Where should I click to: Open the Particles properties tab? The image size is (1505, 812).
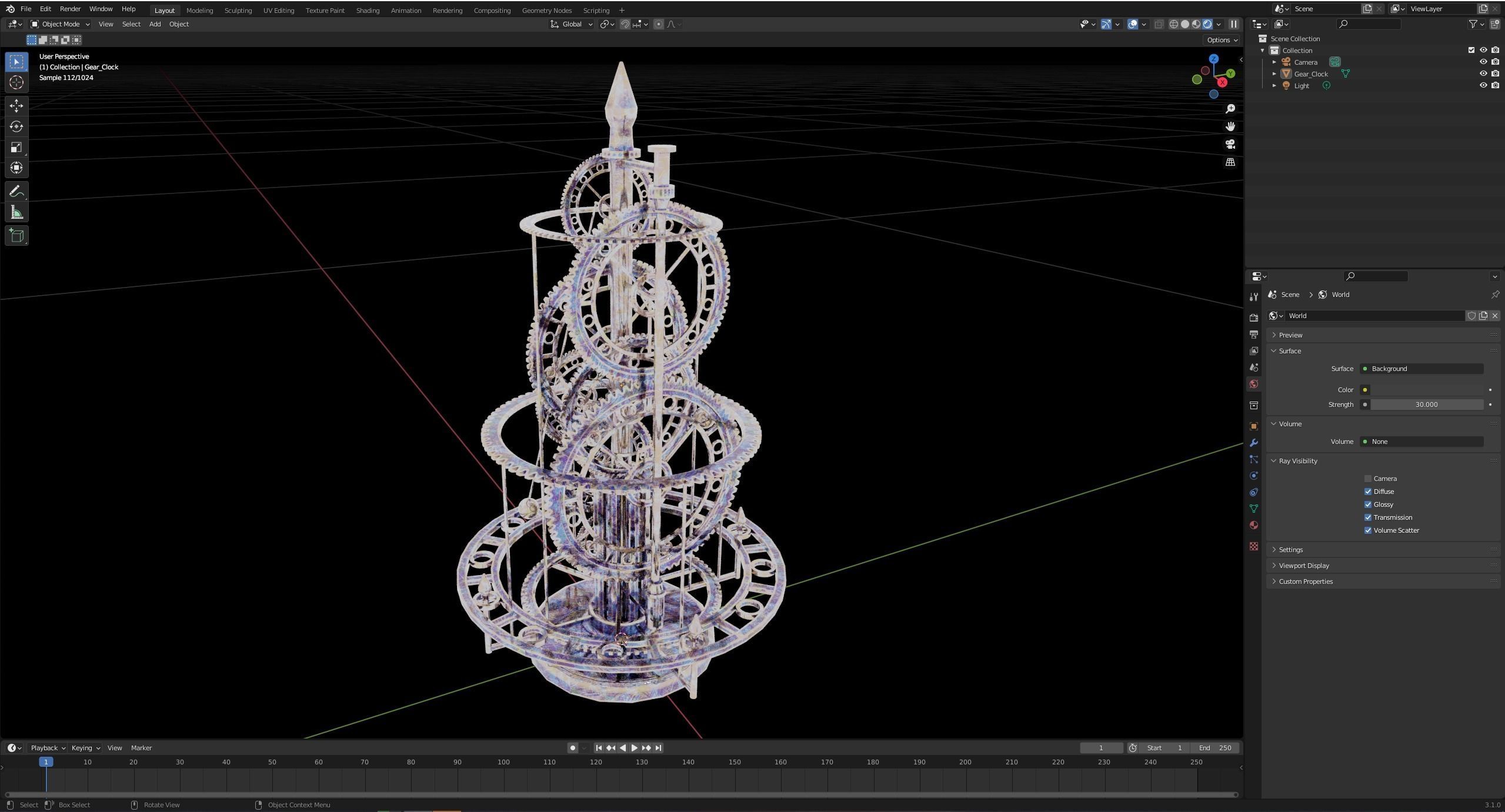pos(1253,459)
